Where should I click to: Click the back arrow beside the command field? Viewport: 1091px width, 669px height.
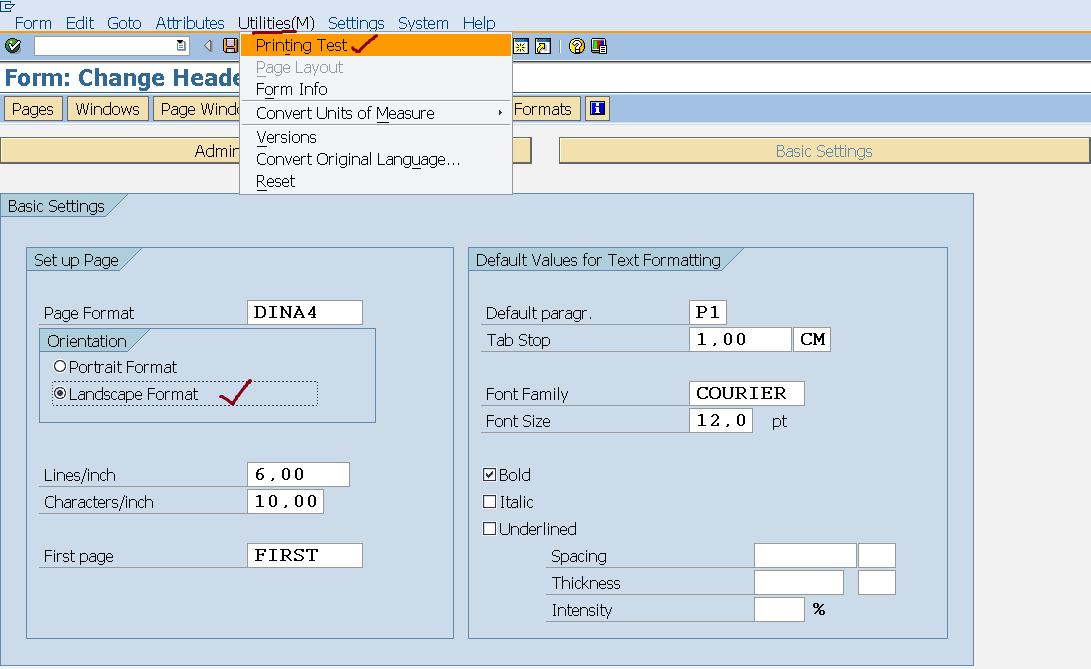[208, 46]
